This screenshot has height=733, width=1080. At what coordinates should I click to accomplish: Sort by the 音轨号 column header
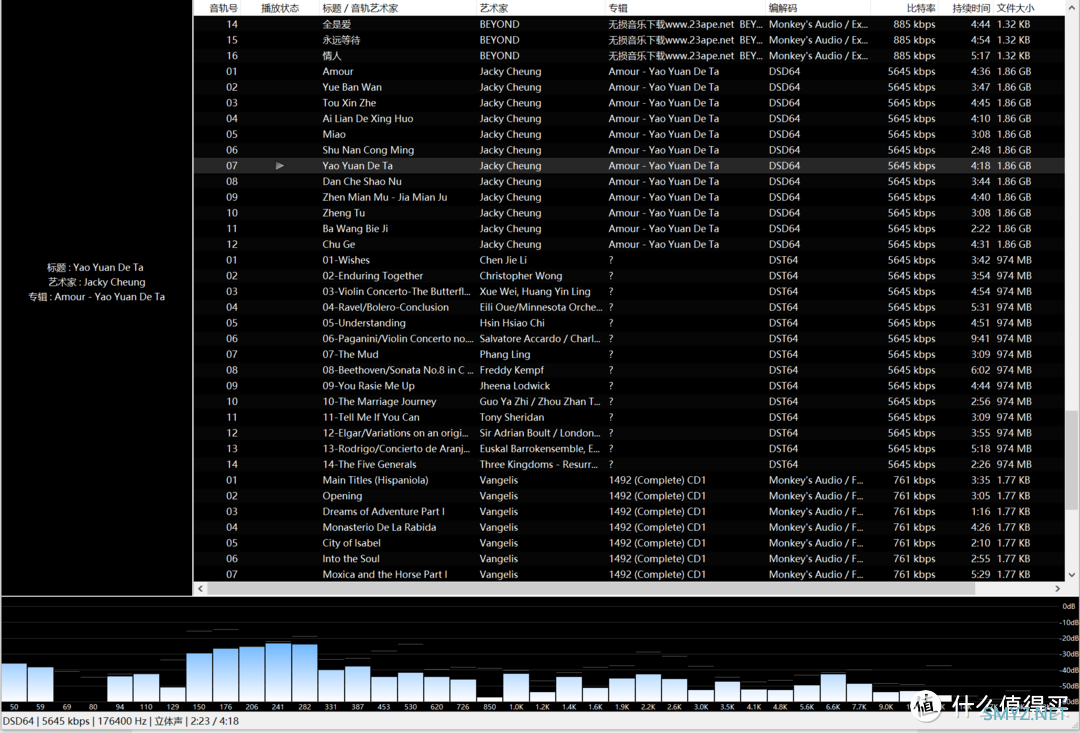223,8
